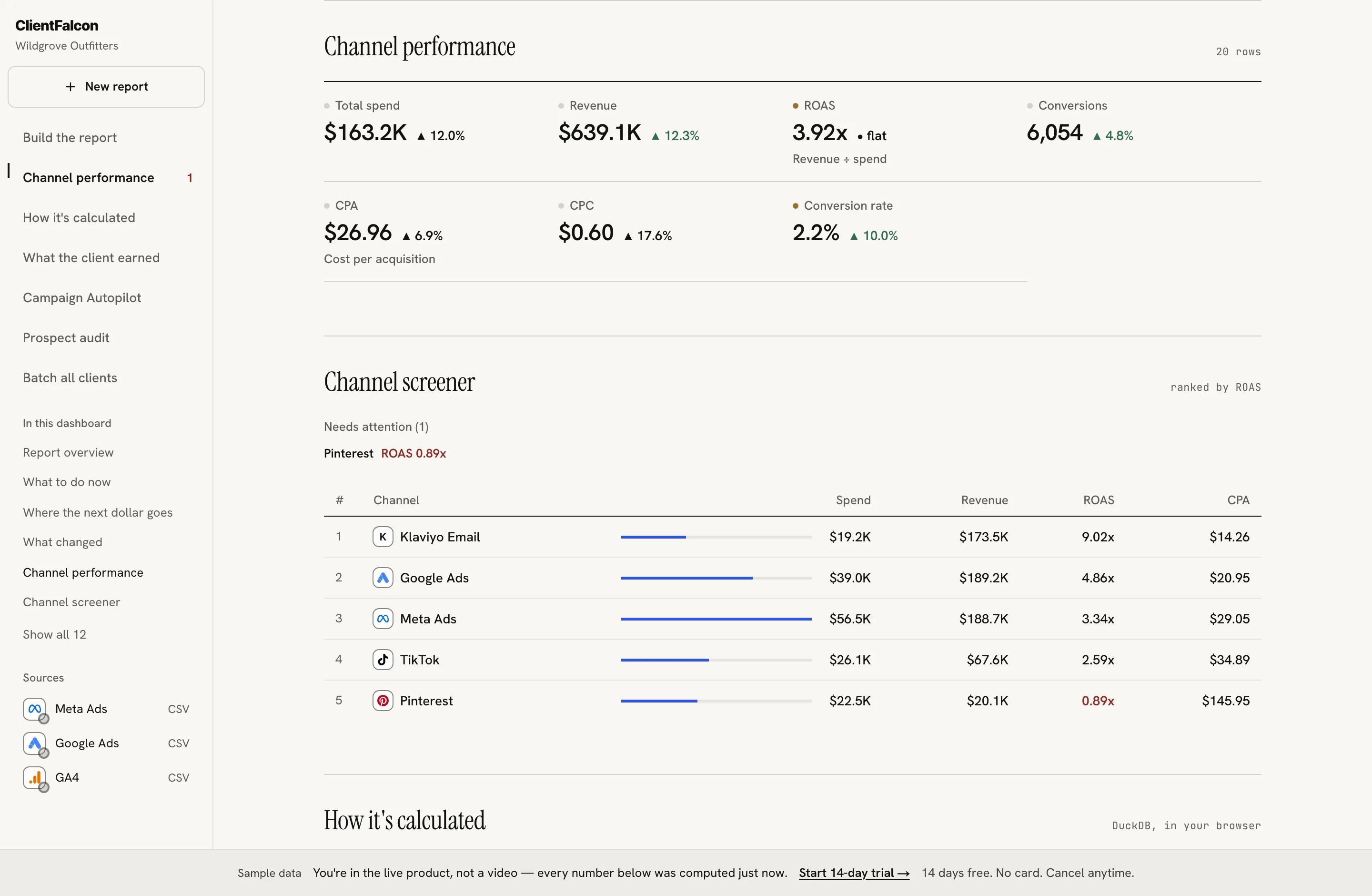
Task: Click the ROAS column header in screener
Action: tap(1098, 500)
